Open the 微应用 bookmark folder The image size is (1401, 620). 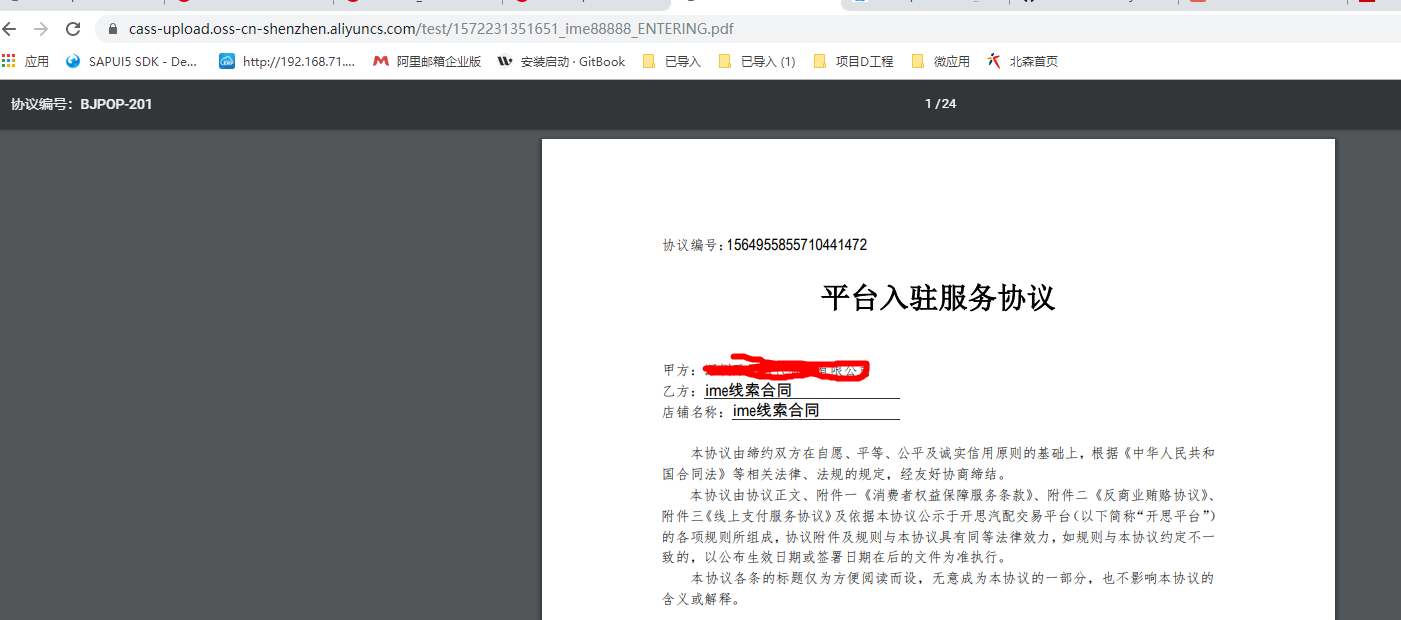(940, 61)
